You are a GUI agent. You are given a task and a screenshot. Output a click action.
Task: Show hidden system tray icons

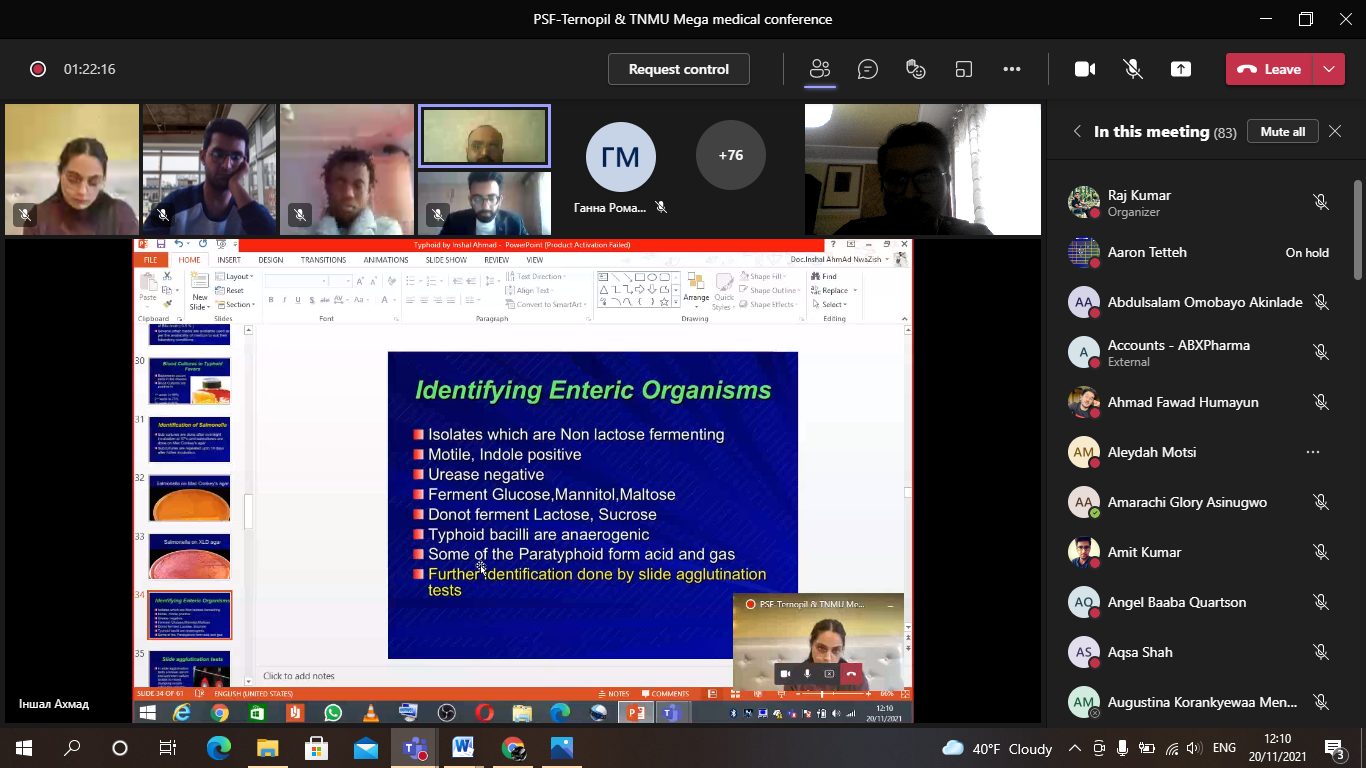(x=1075, y=748)
